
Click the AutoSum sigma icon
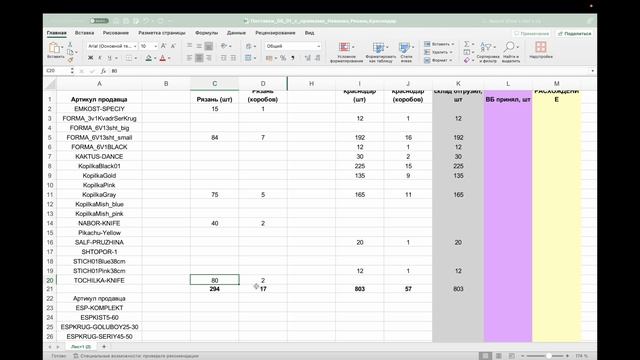point(467,44)
